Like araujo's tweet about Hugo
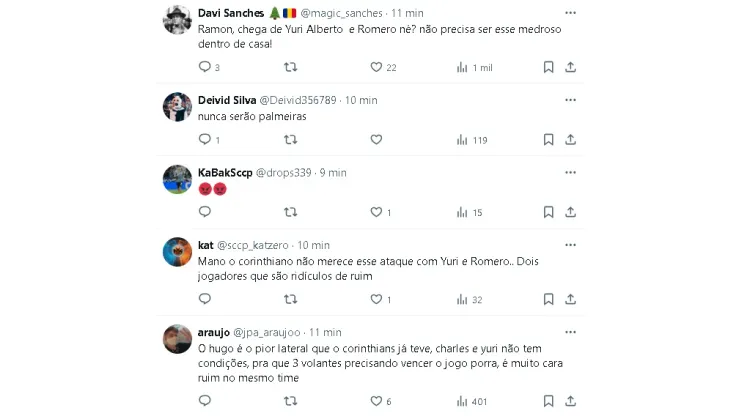The width and height of the screenshot is (740, 416). [377, 401]
